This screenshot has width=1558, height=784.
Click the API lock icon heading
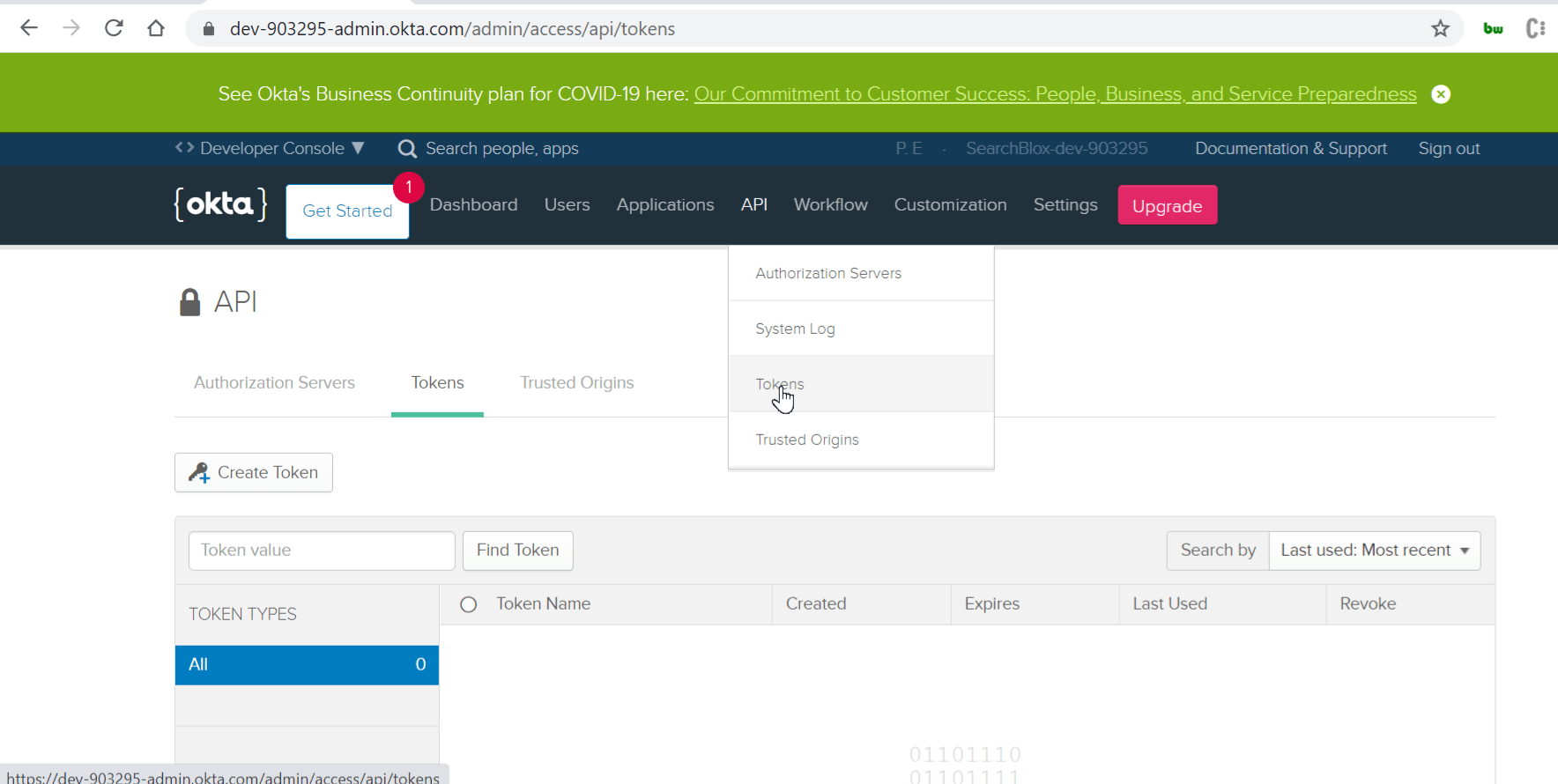point(189,302)
